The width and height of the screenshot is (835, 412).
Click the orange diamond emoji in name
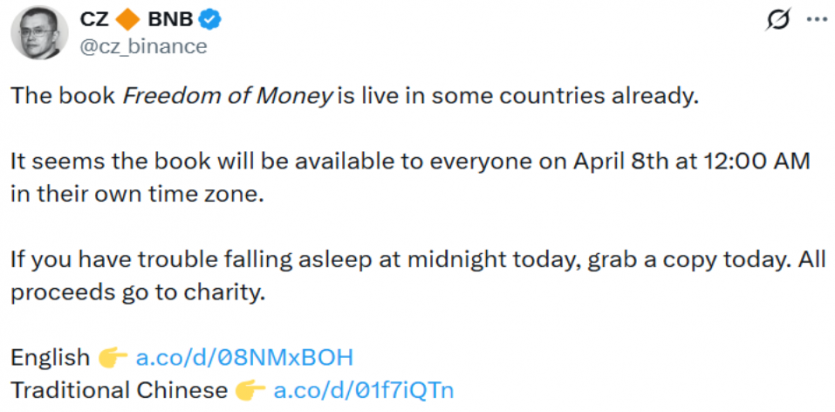tap(129, 20)
